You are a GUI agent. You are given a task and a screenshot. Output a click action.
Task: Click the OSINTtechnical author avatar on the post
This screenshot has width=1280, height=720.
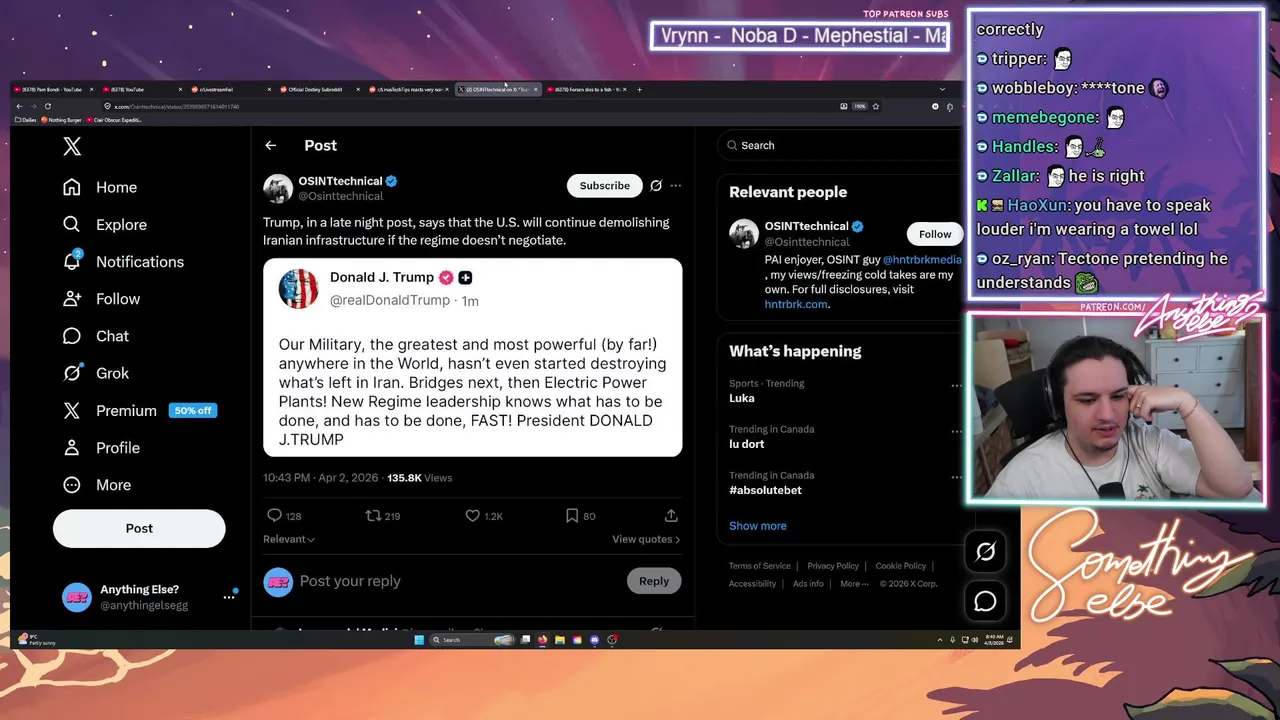click(x=278, y=188)
